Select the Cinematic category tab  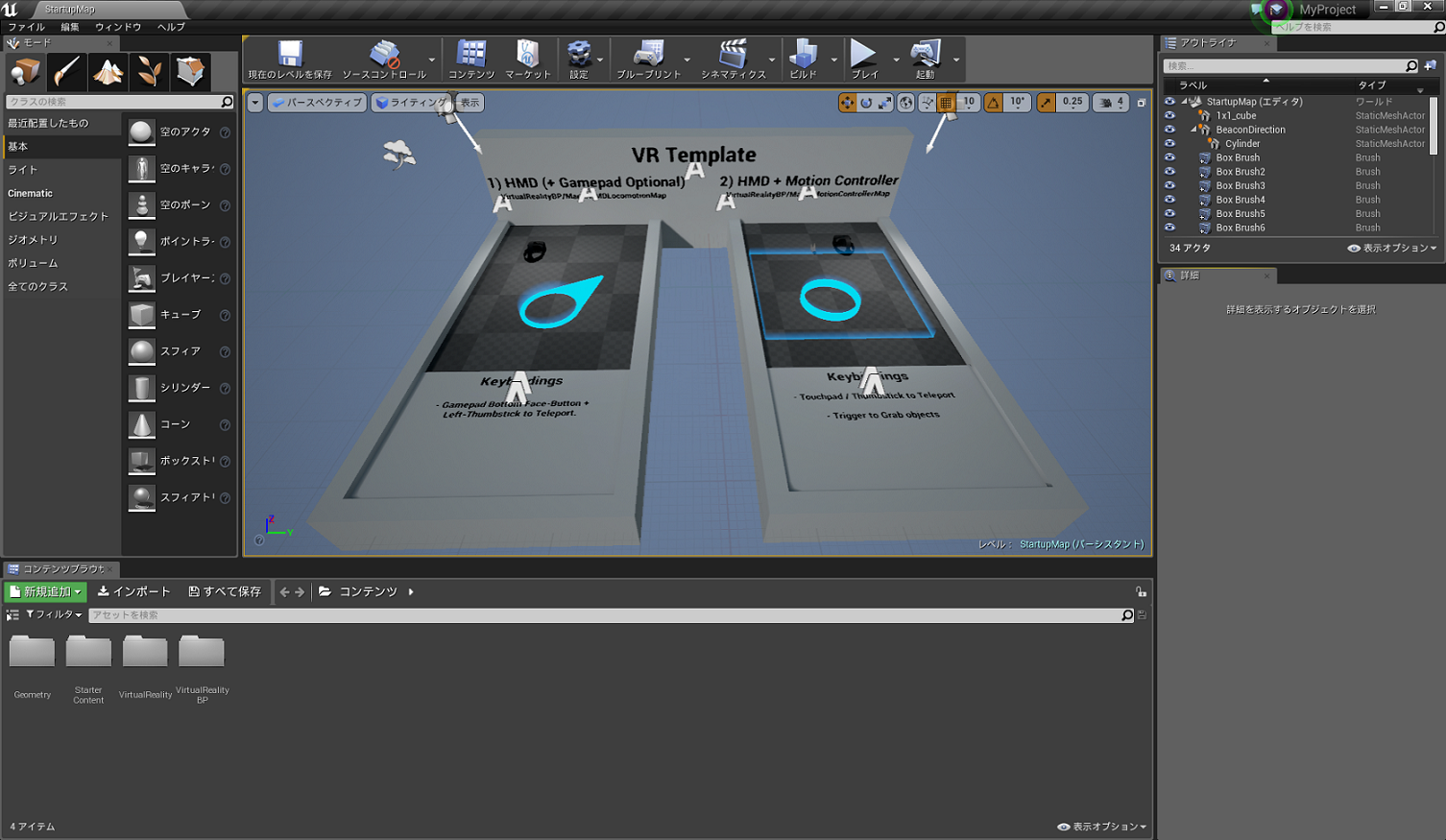tap(61, 193)
